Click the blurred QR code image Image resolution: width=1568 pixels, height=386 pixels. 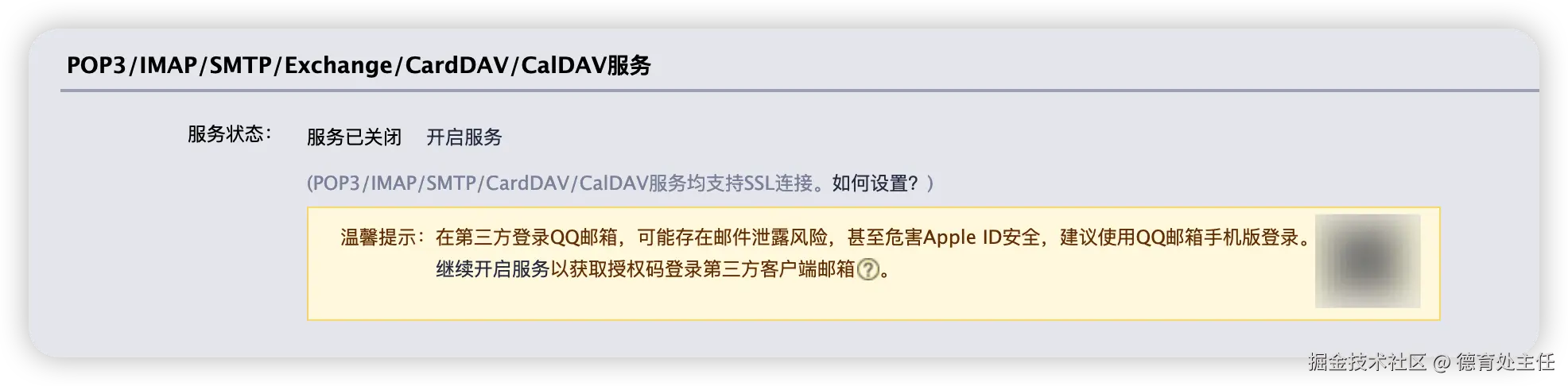pos(1368,261)
